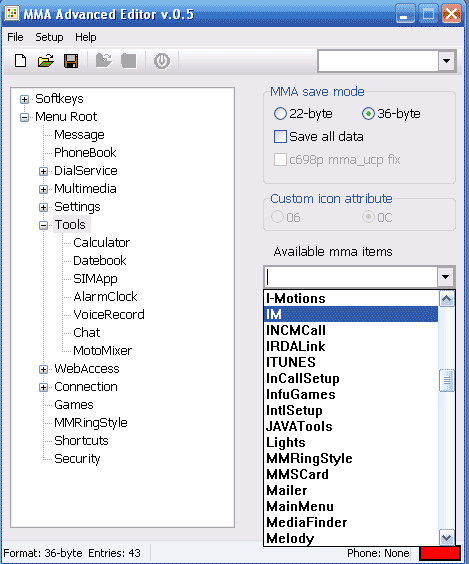Click the list scrollbar down arrow
469x564 pixels.
tap(447, 538)
